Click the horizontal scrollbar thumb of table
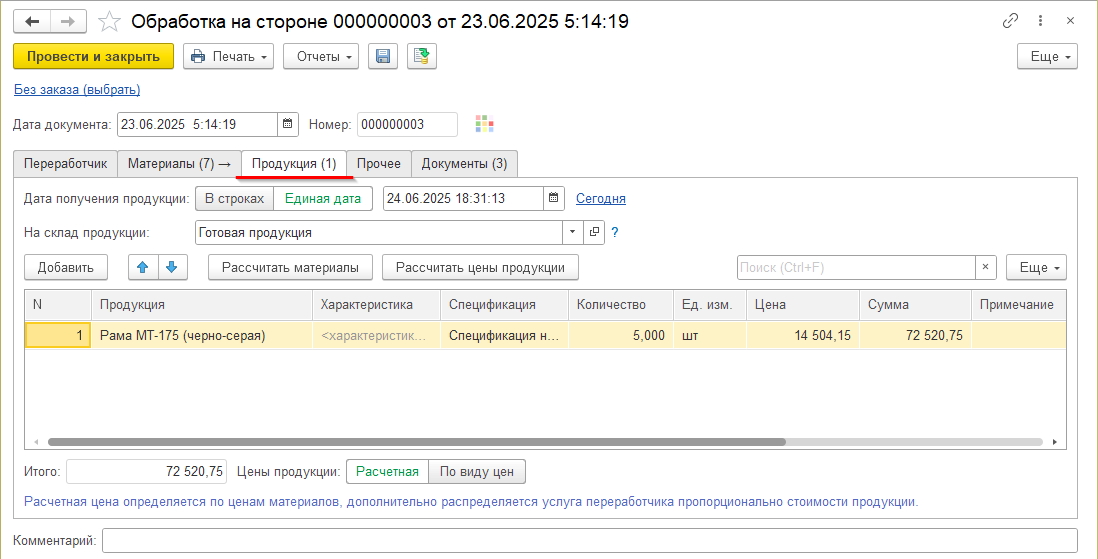 [x=417, y=442]
